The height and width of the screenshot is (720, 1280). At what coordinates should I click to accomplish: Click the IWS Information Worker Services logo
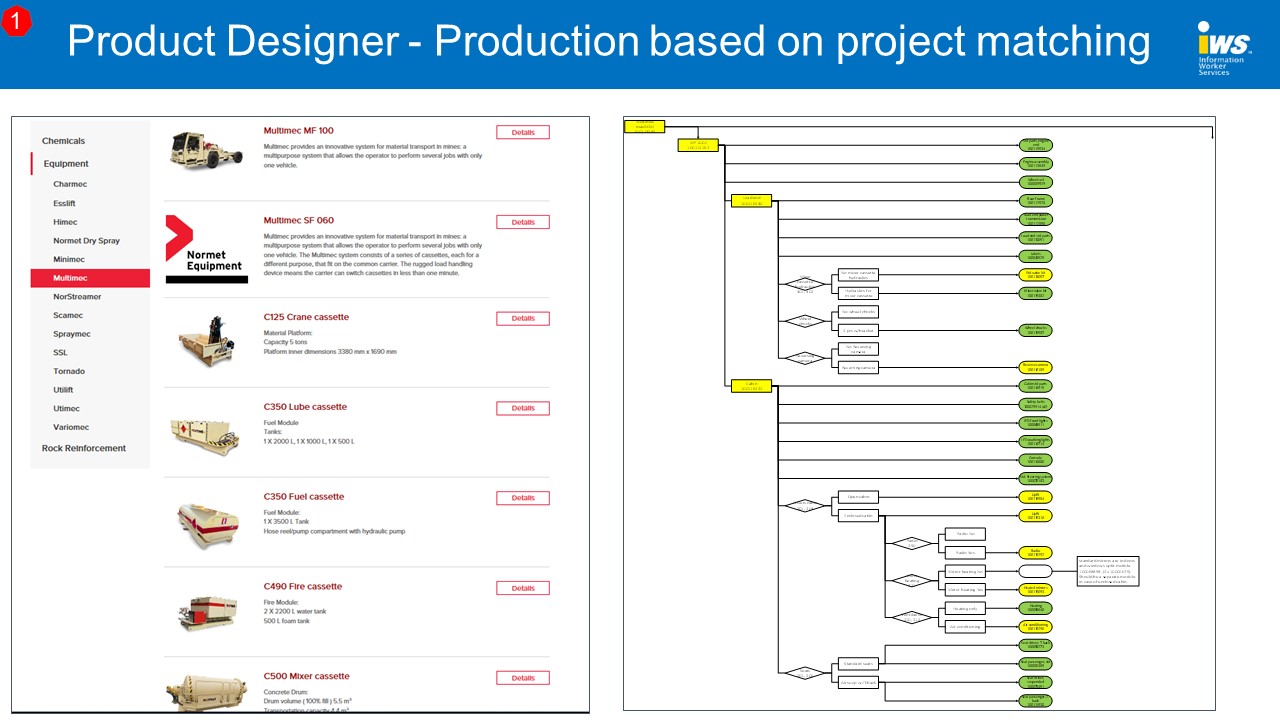[1224, 49]
